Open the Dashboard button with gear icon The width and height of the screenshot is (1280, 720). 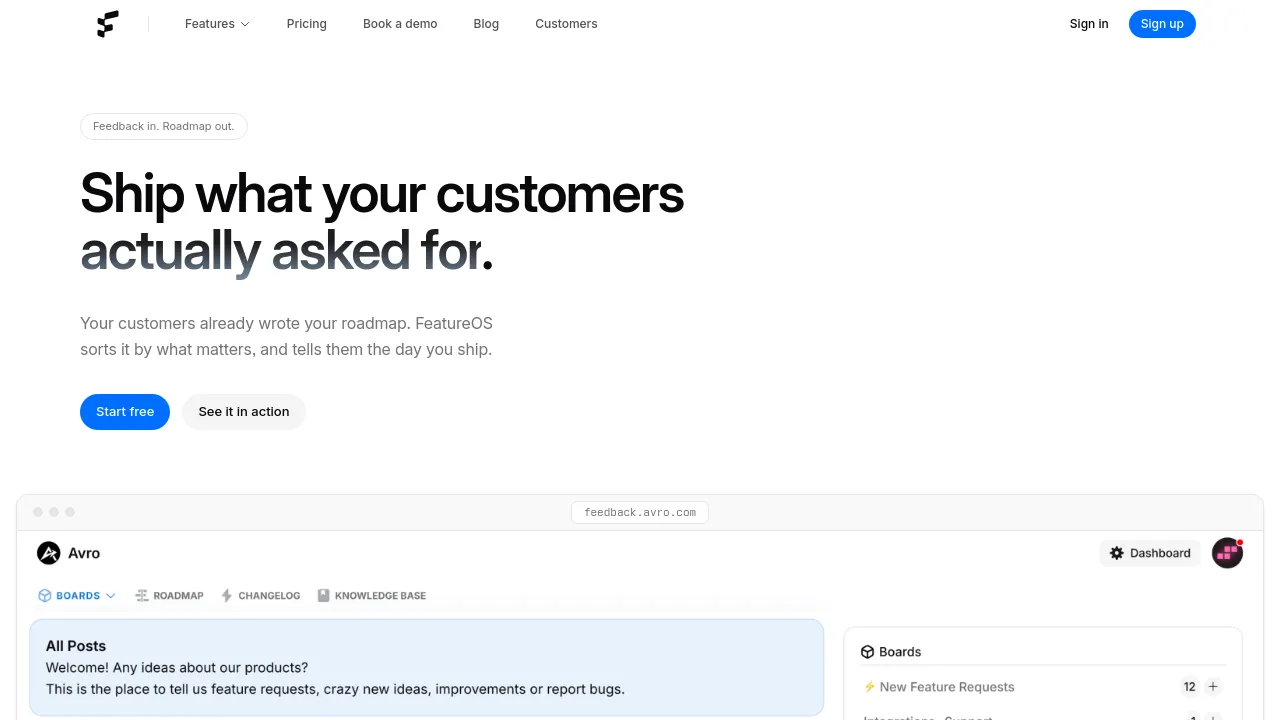coord(1150,553)
